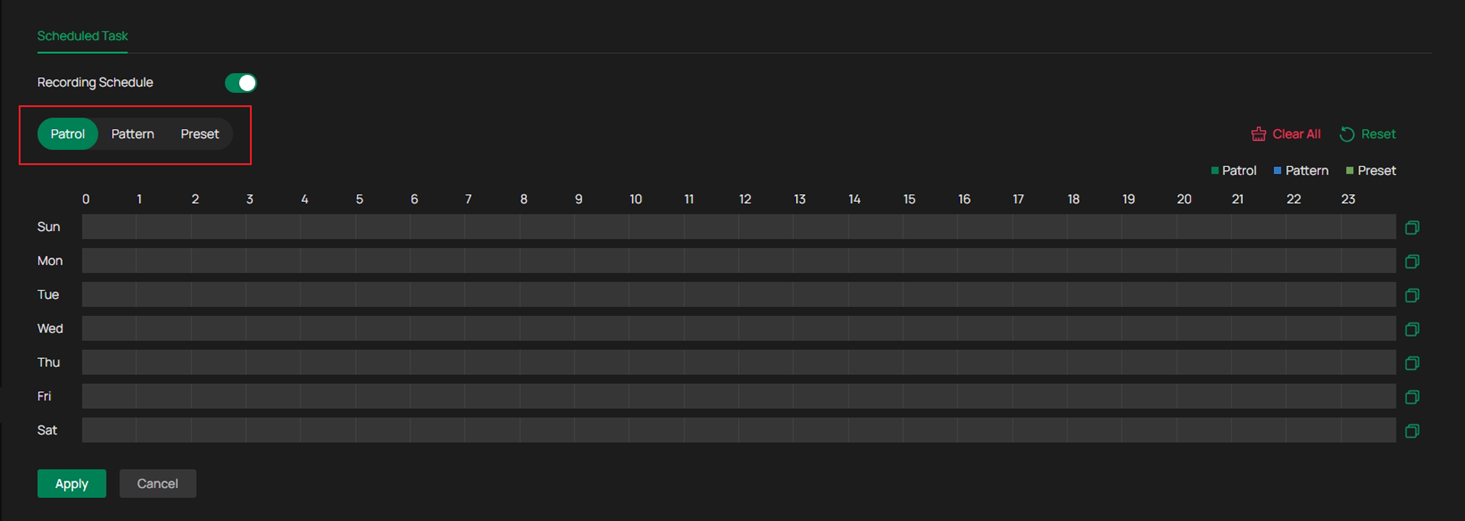Click the copy icon for Wednesday row

click(1412, 329)
